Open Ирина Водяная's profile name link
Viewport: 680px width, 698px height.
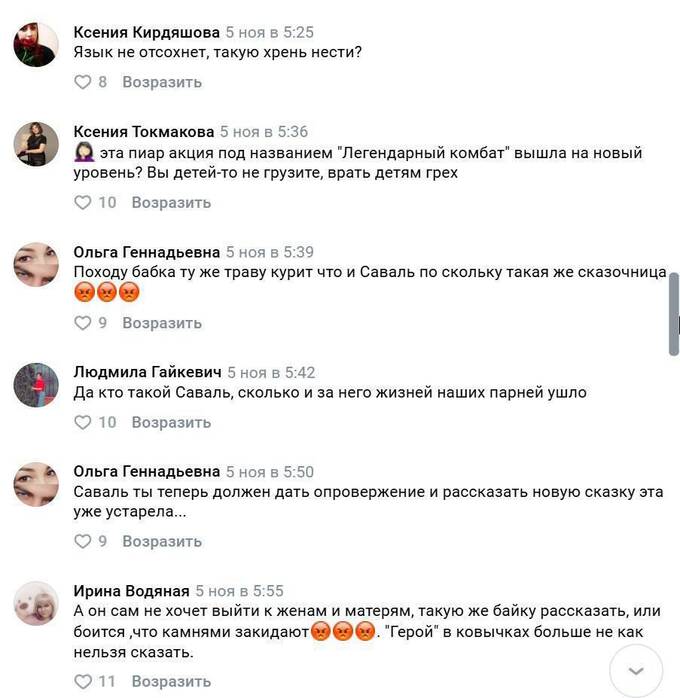point(131,591)
